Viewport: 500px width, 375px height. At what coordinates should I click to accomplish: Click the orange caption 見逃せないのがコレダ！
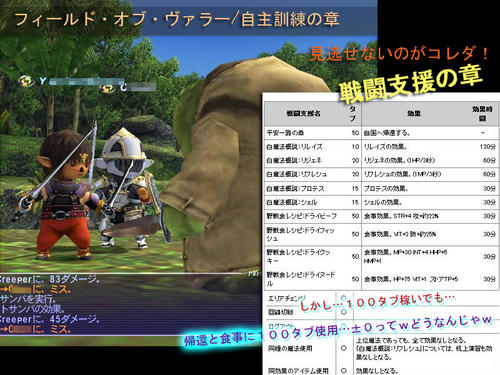[399, 53]
